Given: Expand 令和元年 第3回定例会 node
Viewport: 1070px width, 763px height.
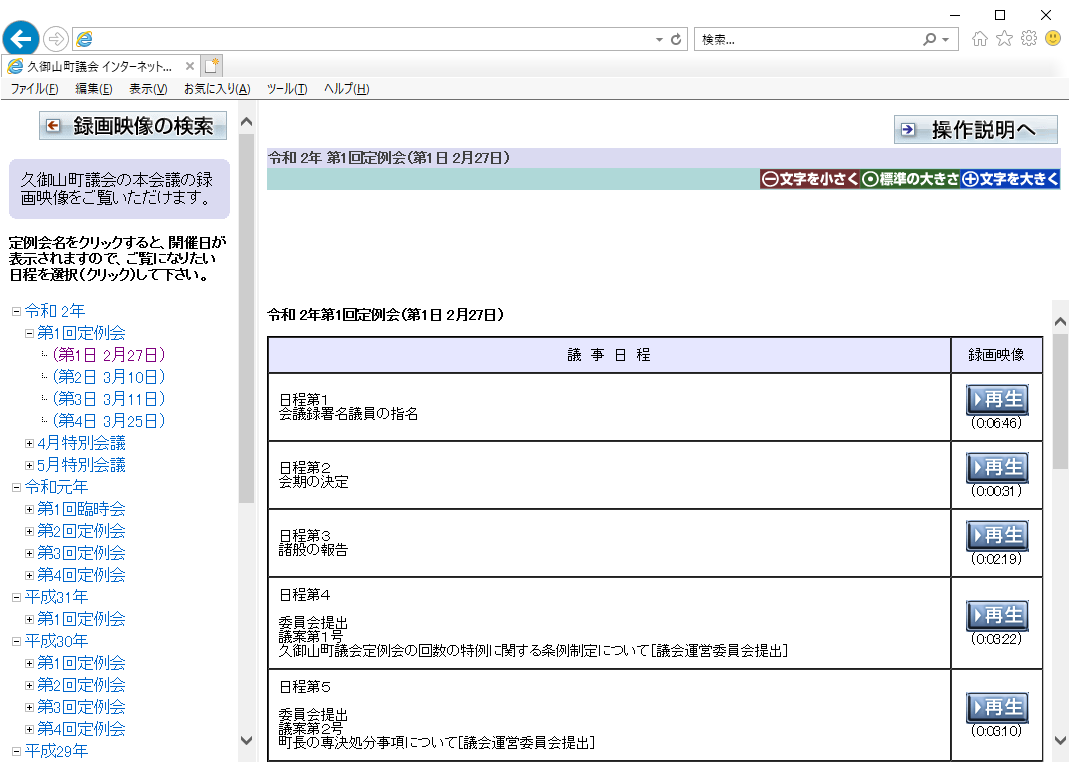Looking at the screenshot, I should pos(29,553).
